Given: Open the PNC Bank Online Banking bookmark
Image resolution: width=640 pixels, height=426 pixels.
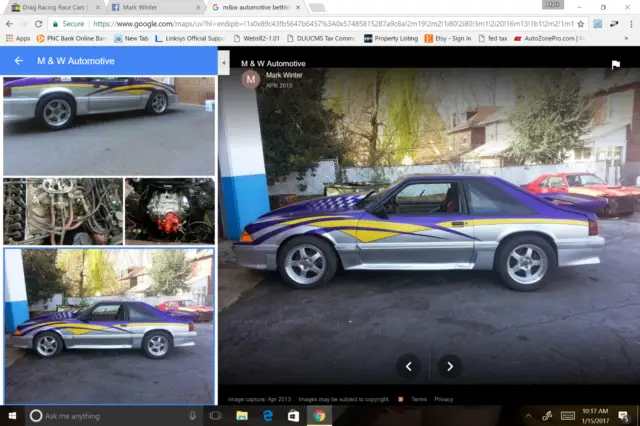Looking at the screenshot, I should pyautogui.click(x=68, y=38).
